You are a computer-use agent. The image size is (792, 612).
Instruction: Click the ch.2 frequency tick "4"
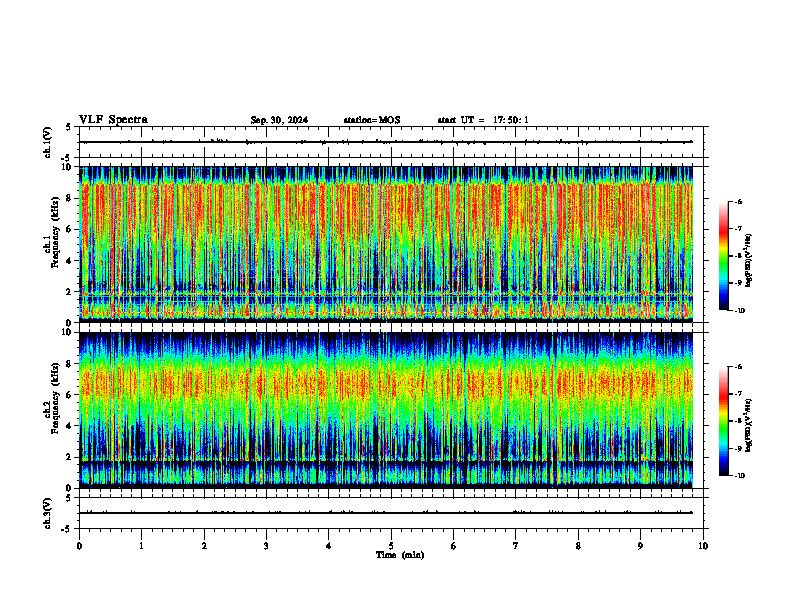pyautogui.click(x=69, y=426)
